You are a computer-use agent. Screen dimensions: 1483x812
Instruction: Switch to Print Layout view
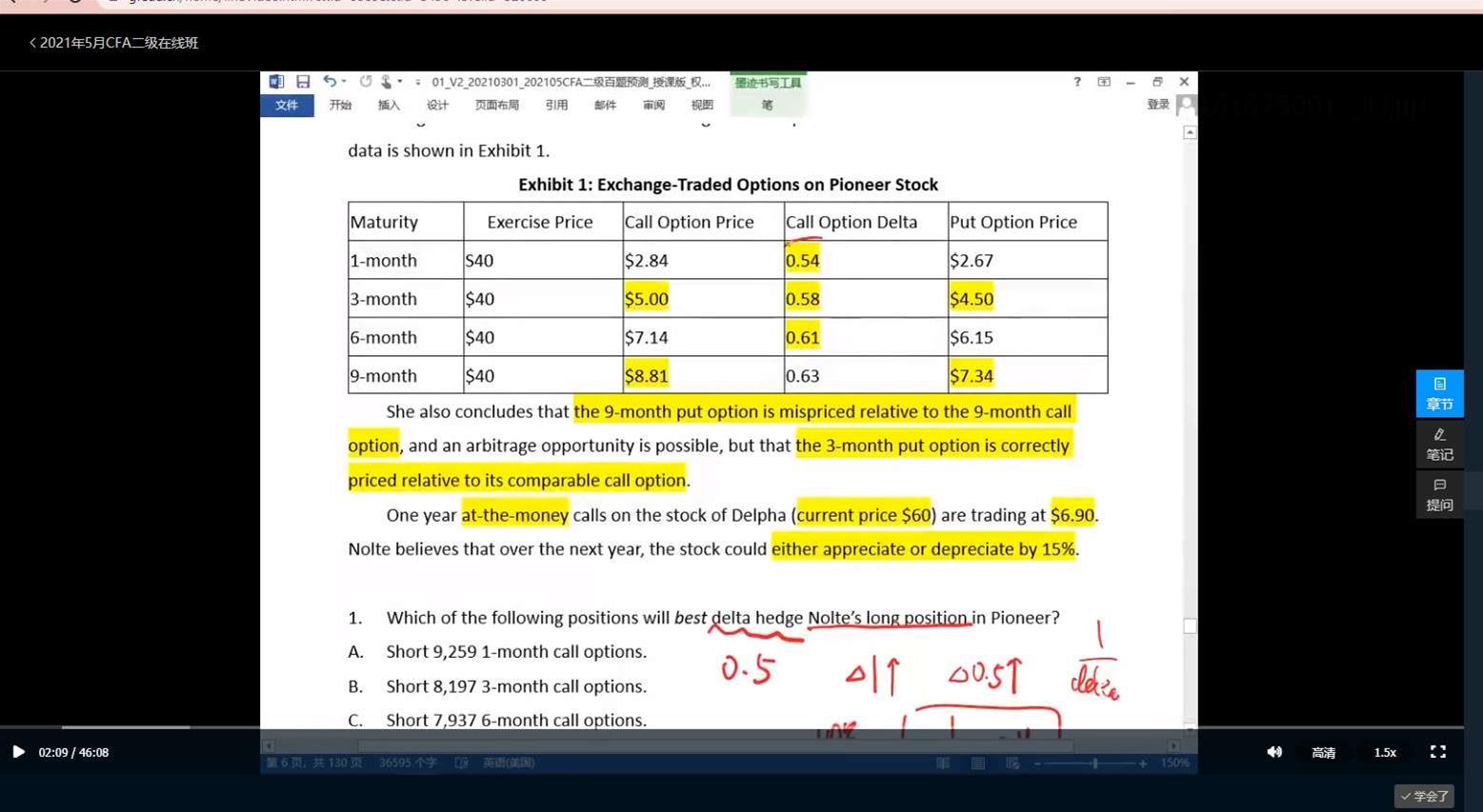tap(978, 762)
